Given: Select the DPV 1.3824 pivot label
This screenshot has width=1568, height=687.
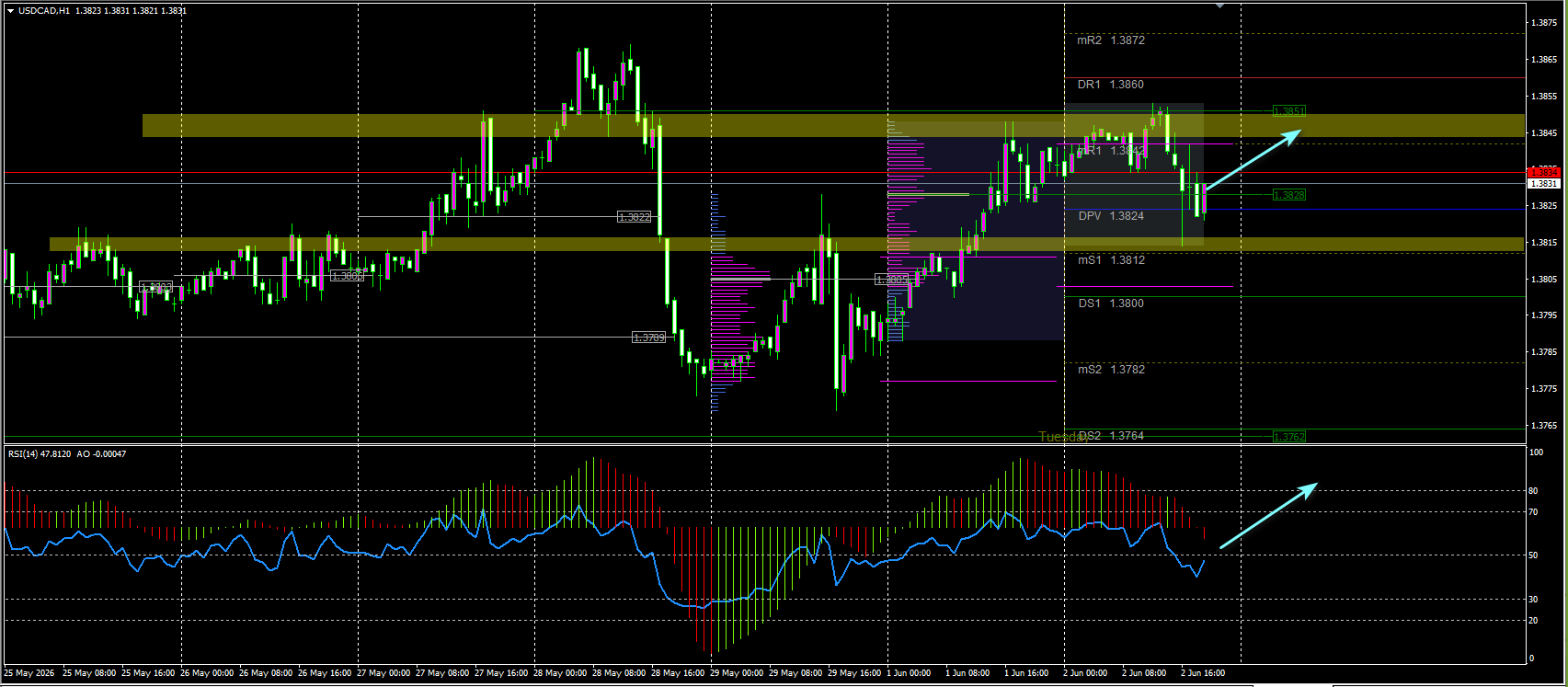Looking at the screenshot, I should pyautogui.click(x=1111, y=216).
